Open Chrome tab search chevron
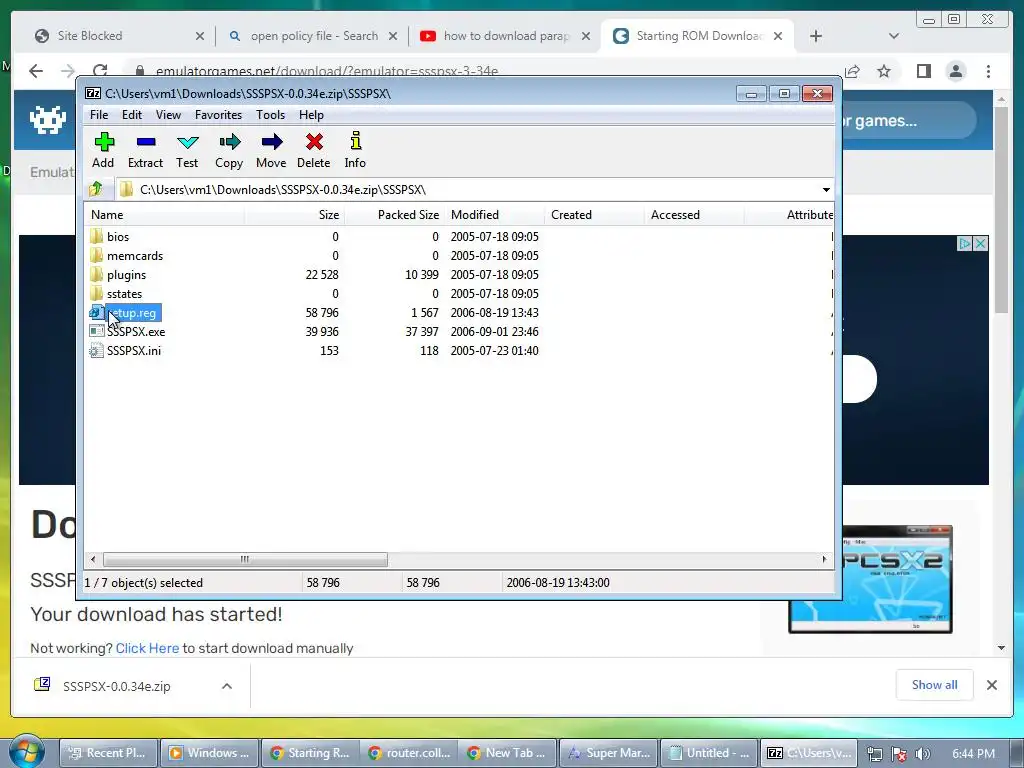 894,36
